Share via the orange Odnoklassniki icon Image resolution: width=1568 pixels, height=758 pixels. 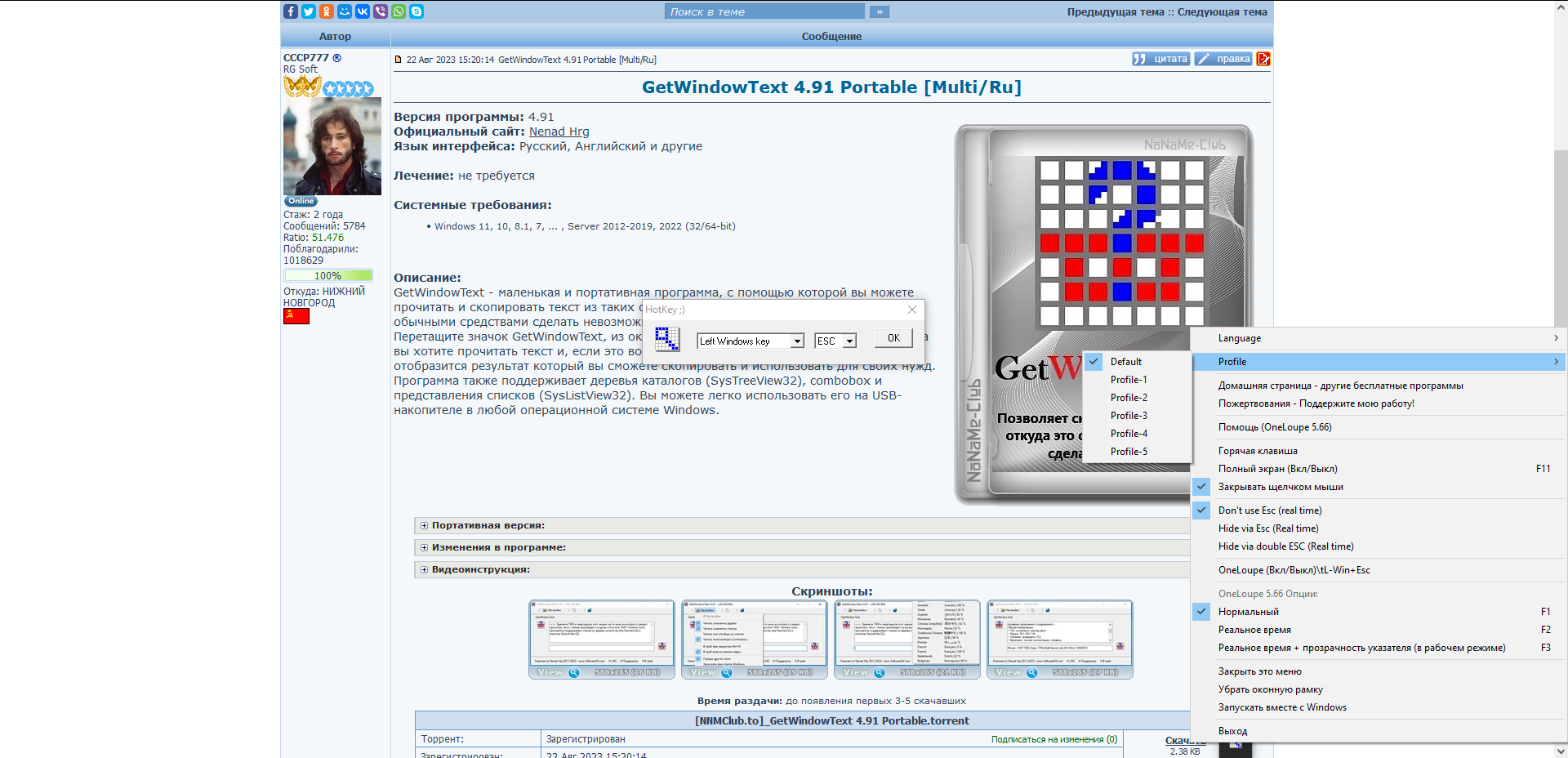point(327,11)
